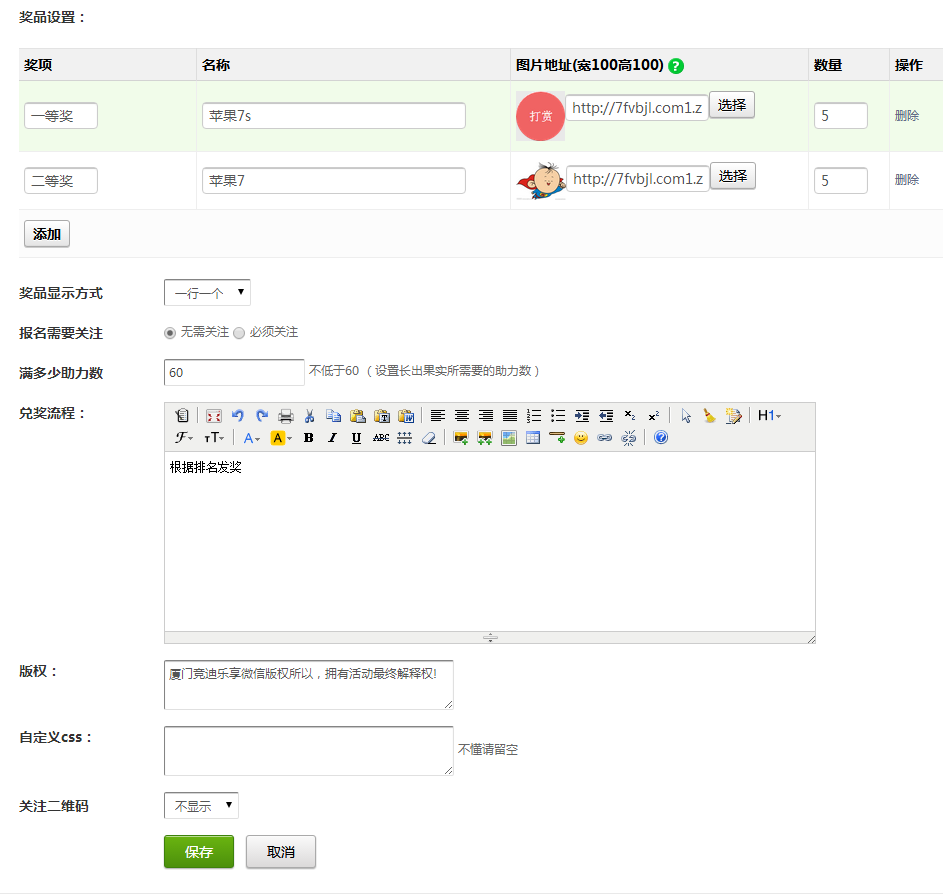This screenshot has width=943, height=894.
Task: Click the print icon in editor
Action: click(286, 416)
